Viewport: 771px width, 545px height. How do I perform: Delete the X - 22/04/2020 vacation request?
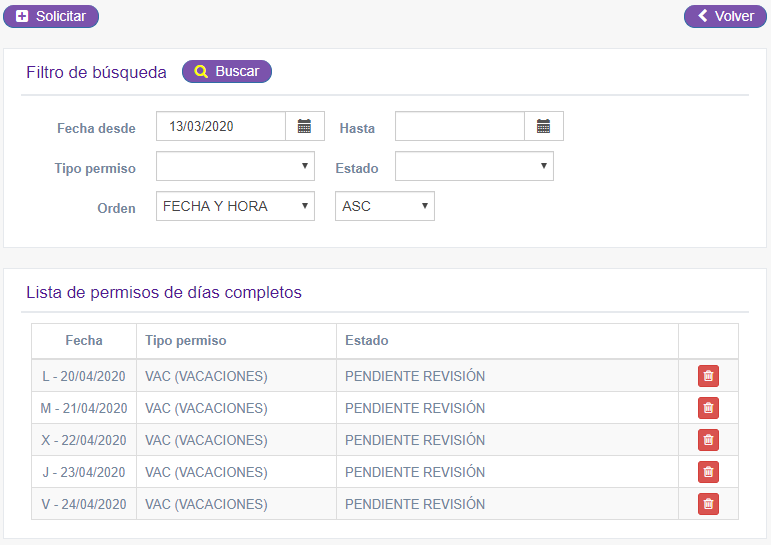click(x=708, y=440)
